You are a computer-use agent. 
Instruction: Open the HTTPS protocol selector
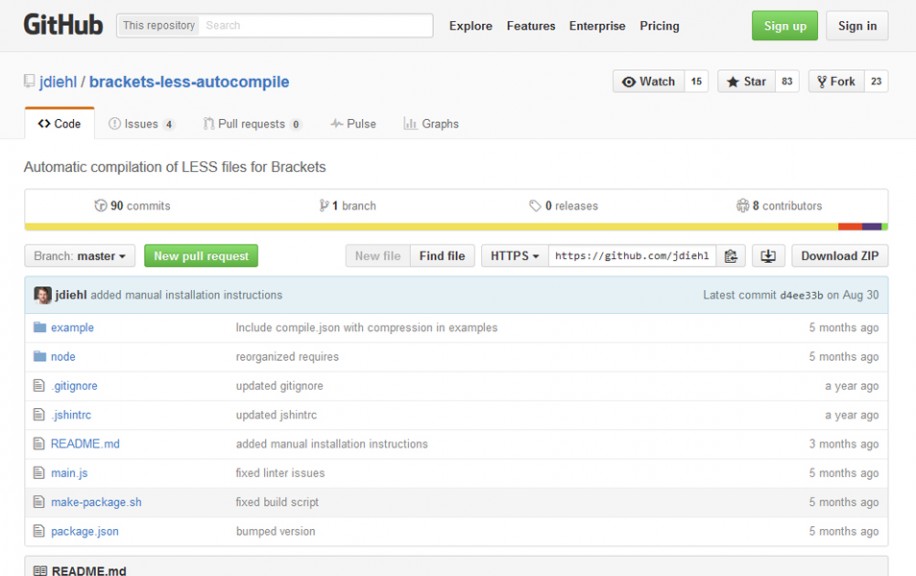click(513, 256)
